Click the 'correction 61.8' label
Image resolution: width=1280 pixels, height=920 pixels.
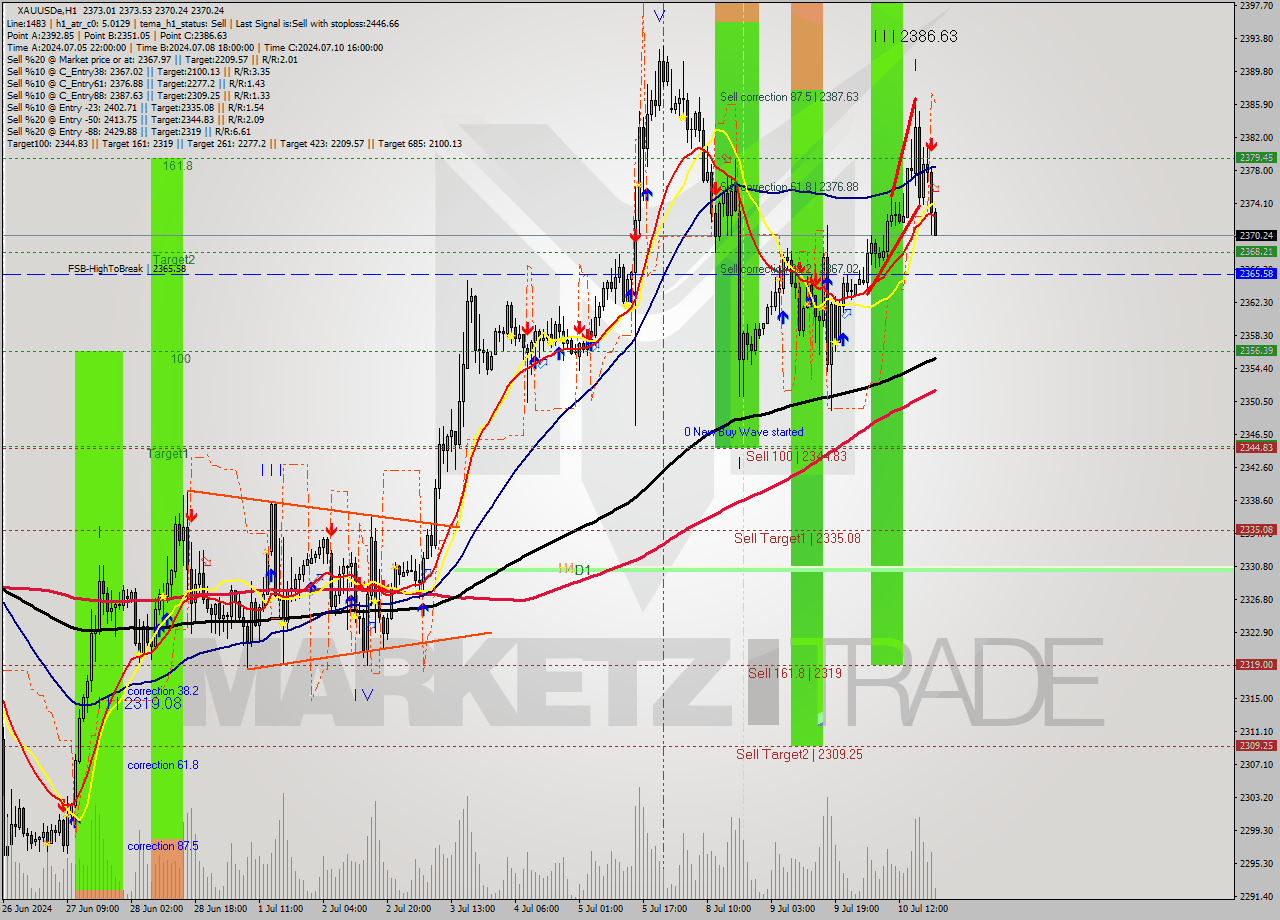click(x=162, y=765)
